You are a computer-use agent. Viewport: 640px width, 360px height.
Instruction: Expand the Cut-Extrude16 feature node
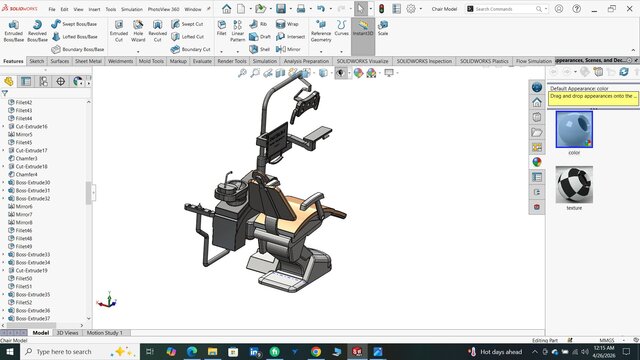click(x=3, y=127)
